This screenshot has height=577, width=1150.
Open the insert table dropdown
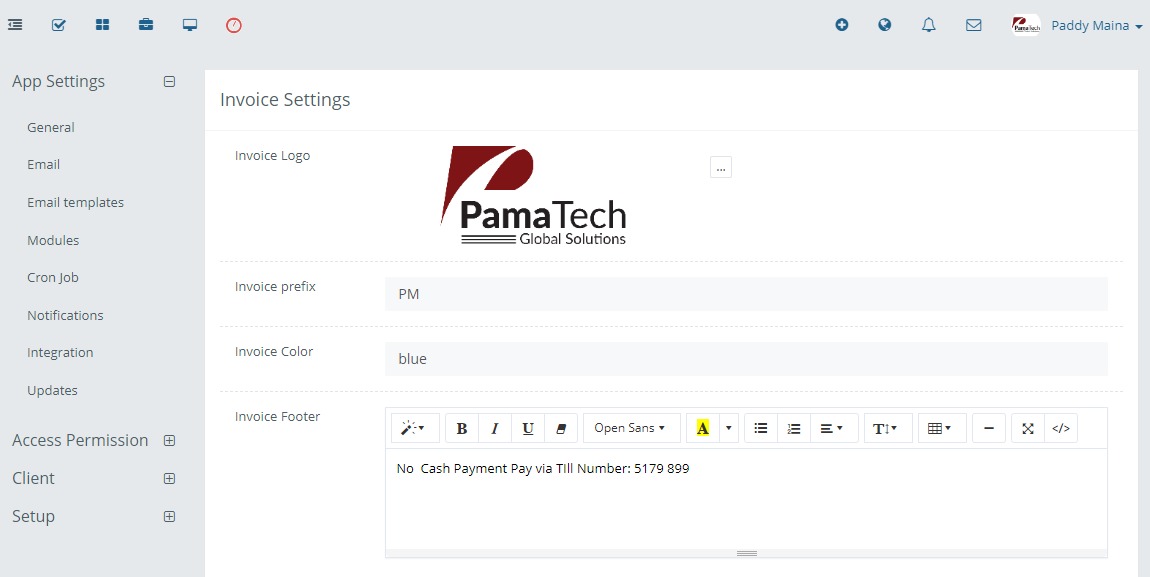tap(942, 428)
